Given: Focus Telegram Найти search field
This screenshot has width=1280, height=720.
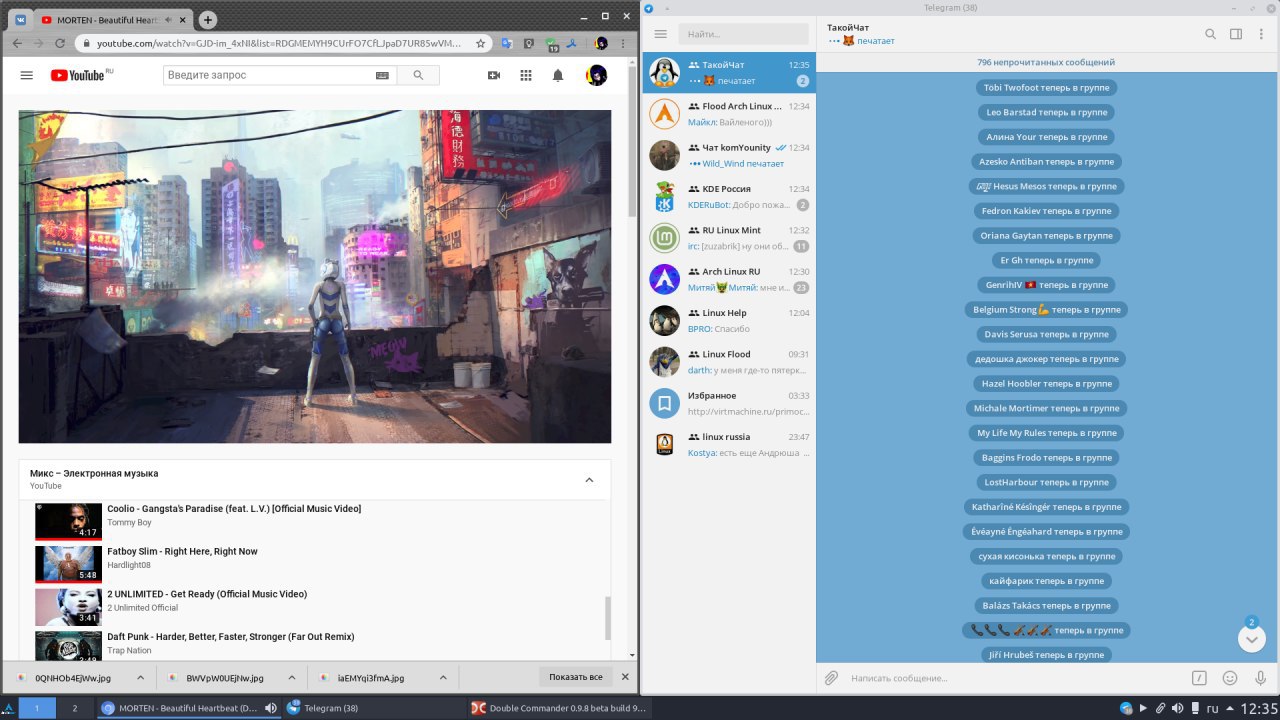Looking at the screenshot, I should 743,34.
